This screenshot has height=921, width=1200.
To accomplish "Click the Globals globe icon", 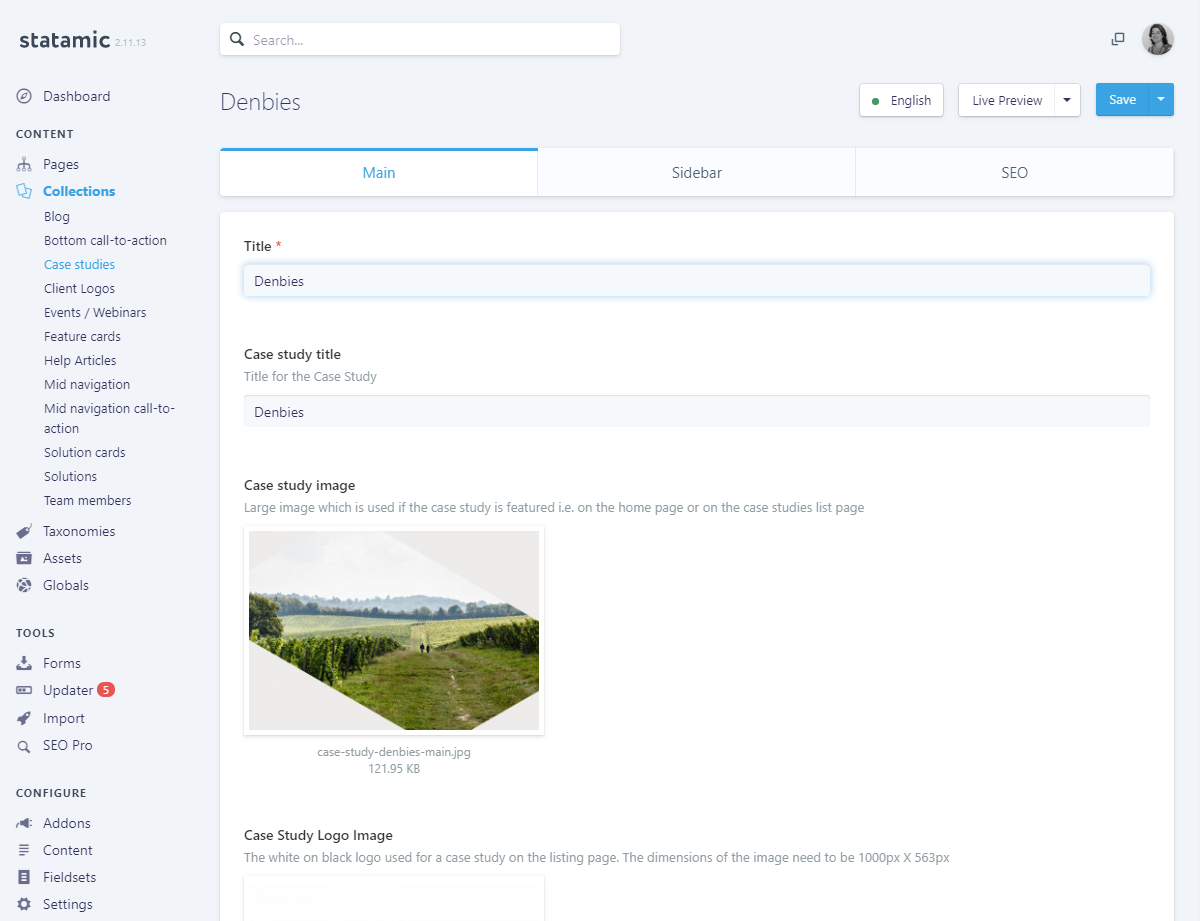I will tap(24, 586).
